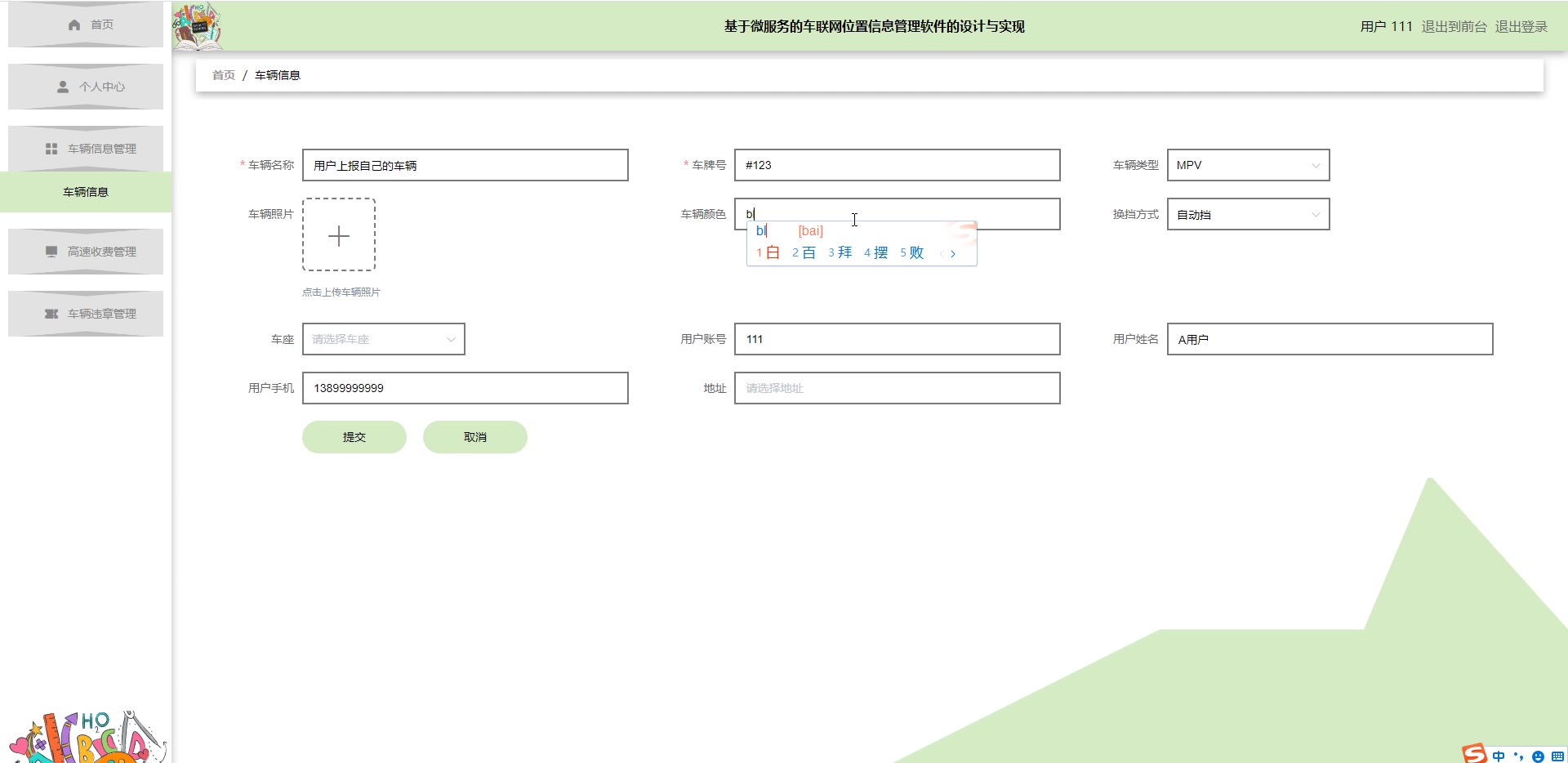Click 退出登录 to log out
This screenshot has height=763, width=1568.
point(1521,26)
